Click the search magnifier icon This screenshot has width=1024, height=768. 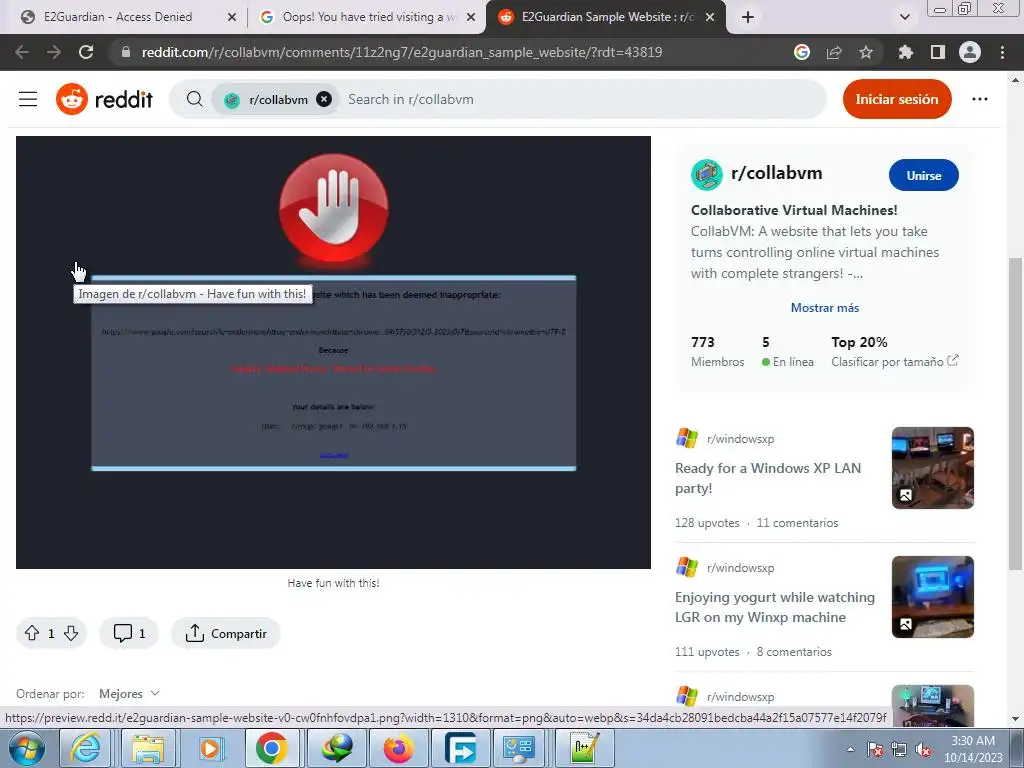click(194, 99)
